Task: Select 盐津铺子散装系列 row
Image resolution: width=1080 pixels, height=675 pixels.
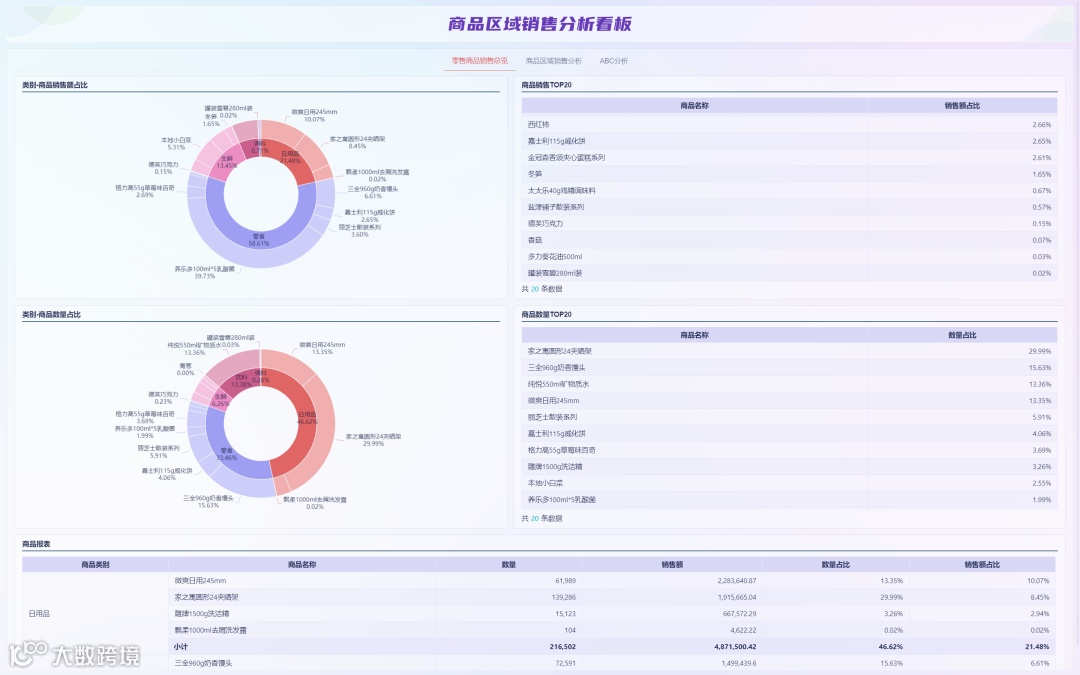Action: tap(789, 207)
